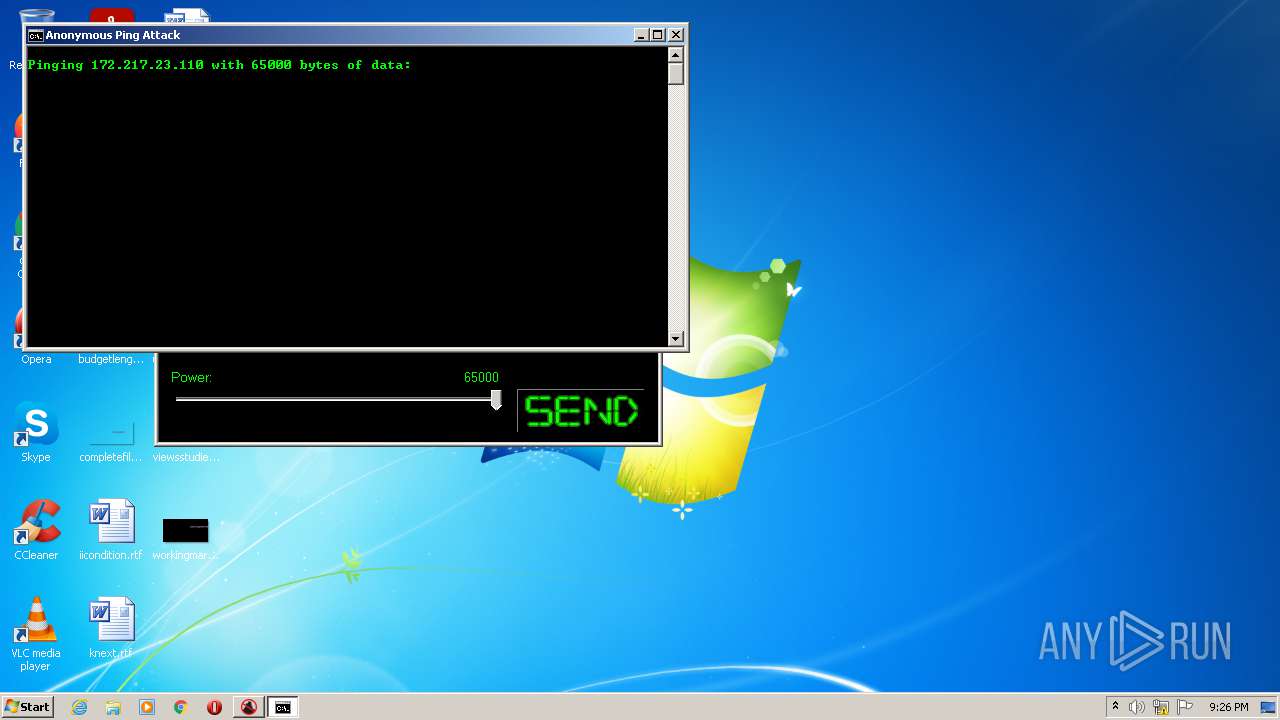Launch Internet Explorer from the taskbar
Image resolution: width=1280 pixels, height=720 pixels.
pos(79,707)
